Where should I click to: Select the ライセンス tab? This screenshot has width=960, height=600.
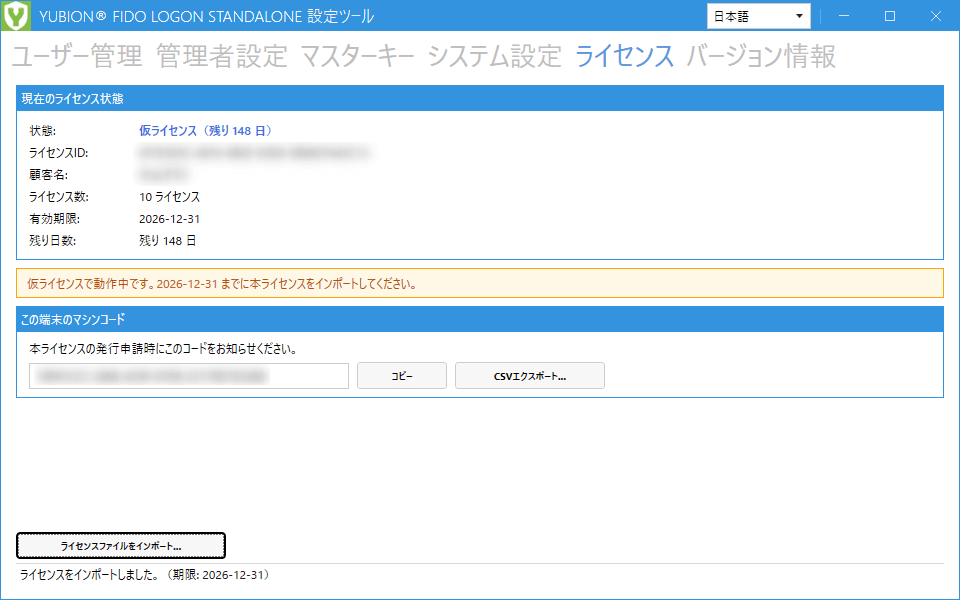[624, 56]
